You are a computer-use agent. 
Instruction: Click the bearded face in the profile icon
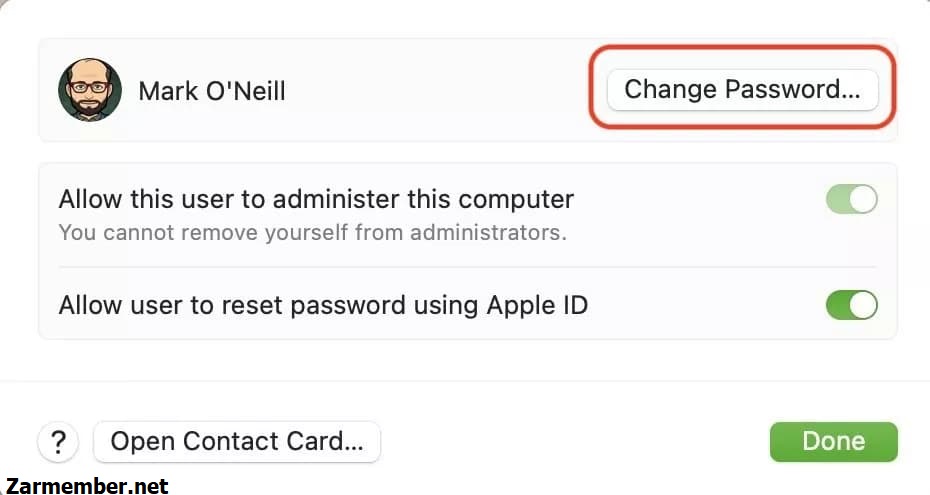point(90,90)
